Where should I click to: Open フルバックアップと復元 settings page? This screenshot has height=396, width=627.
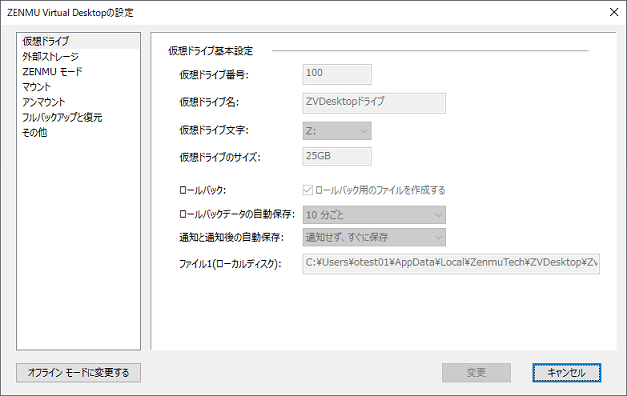coord(62,117)
